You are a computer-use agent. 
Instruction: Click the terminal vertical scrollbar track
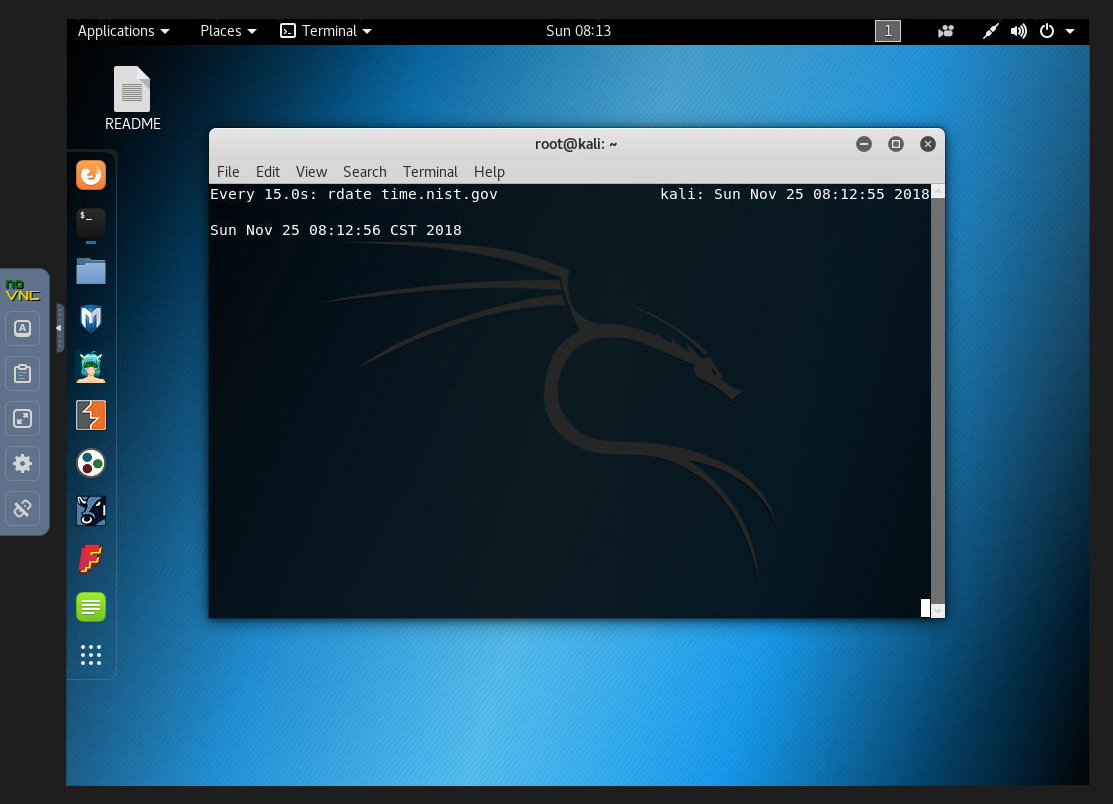pos(938,401)
